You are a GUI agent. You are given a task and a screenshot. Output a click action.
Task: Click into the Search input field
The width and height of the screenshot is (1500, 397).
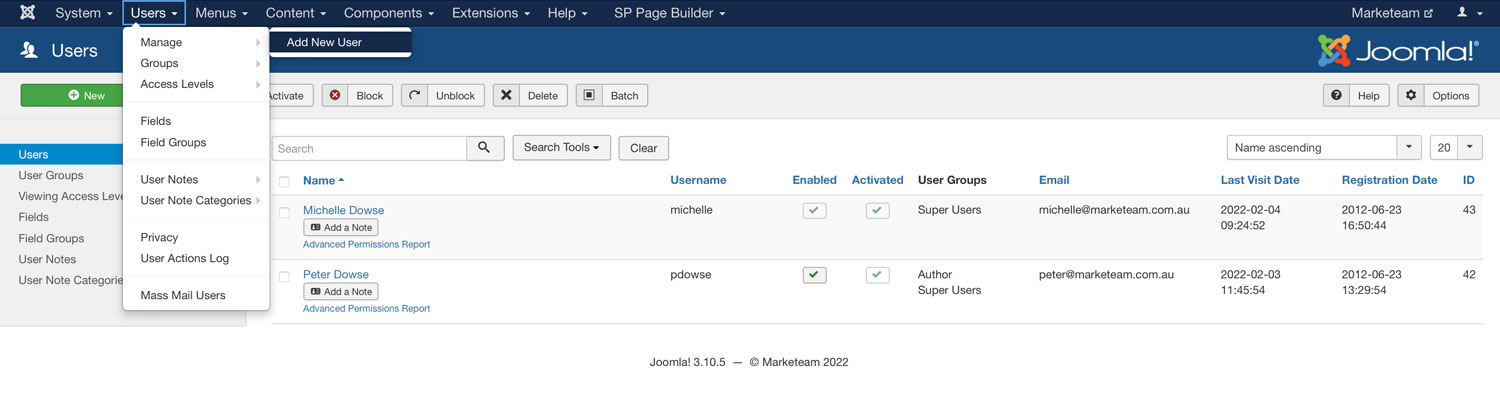pos(369,148)
